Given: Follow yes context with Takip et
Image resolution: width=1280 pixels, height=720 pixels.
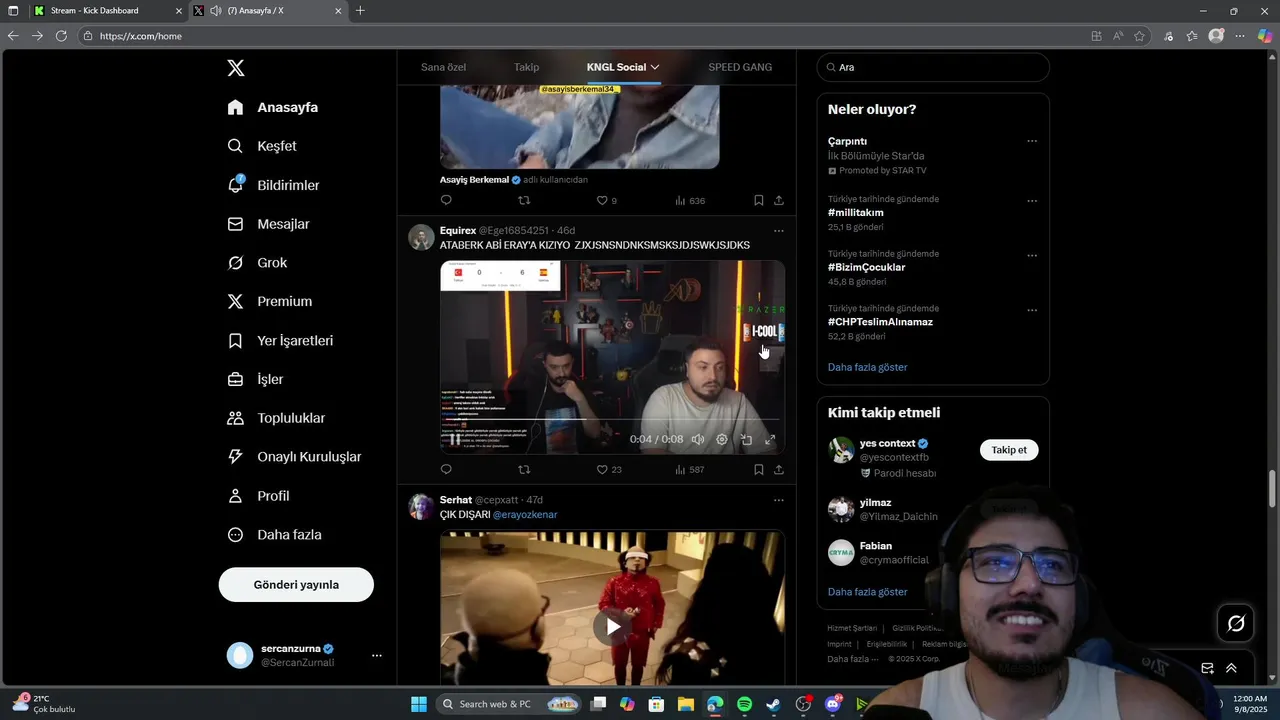Looking at the screenshot, I should [x=1009, y=450].
